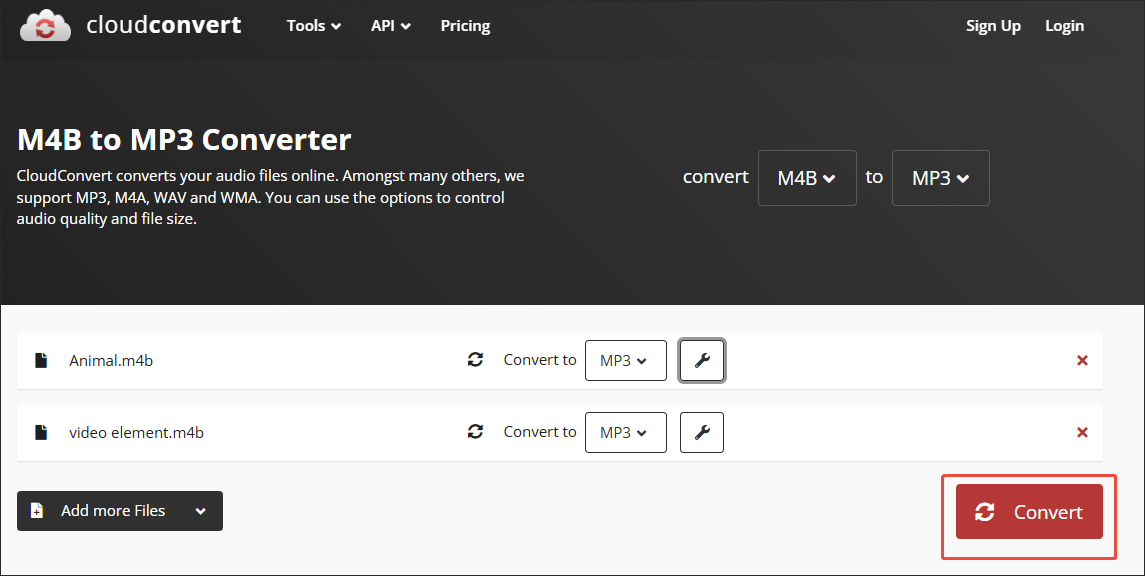
Task: Open the MP3 target format dropdown
Action: [x=940, y=177]
